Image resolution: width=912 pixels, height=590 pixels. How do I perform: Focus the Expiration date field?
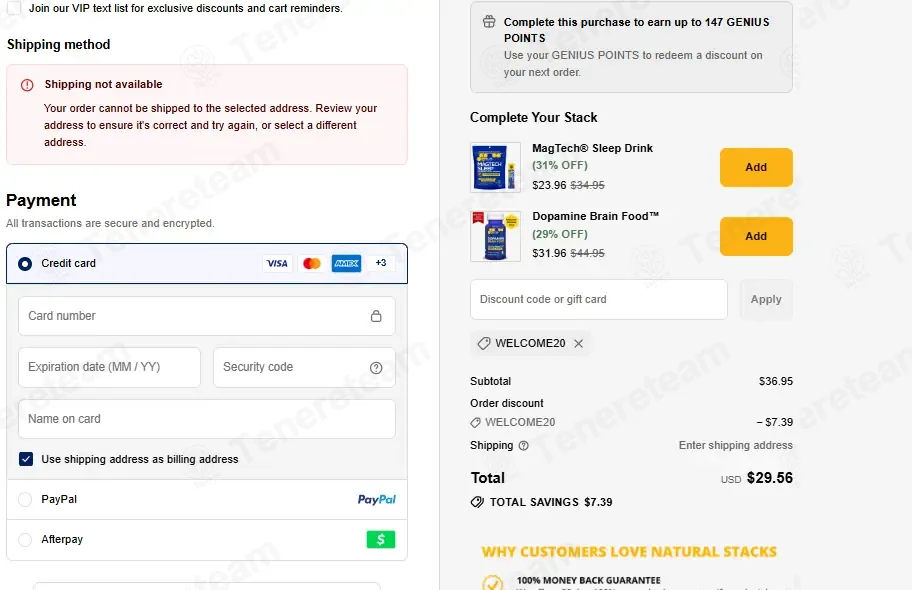coord(109,367)
